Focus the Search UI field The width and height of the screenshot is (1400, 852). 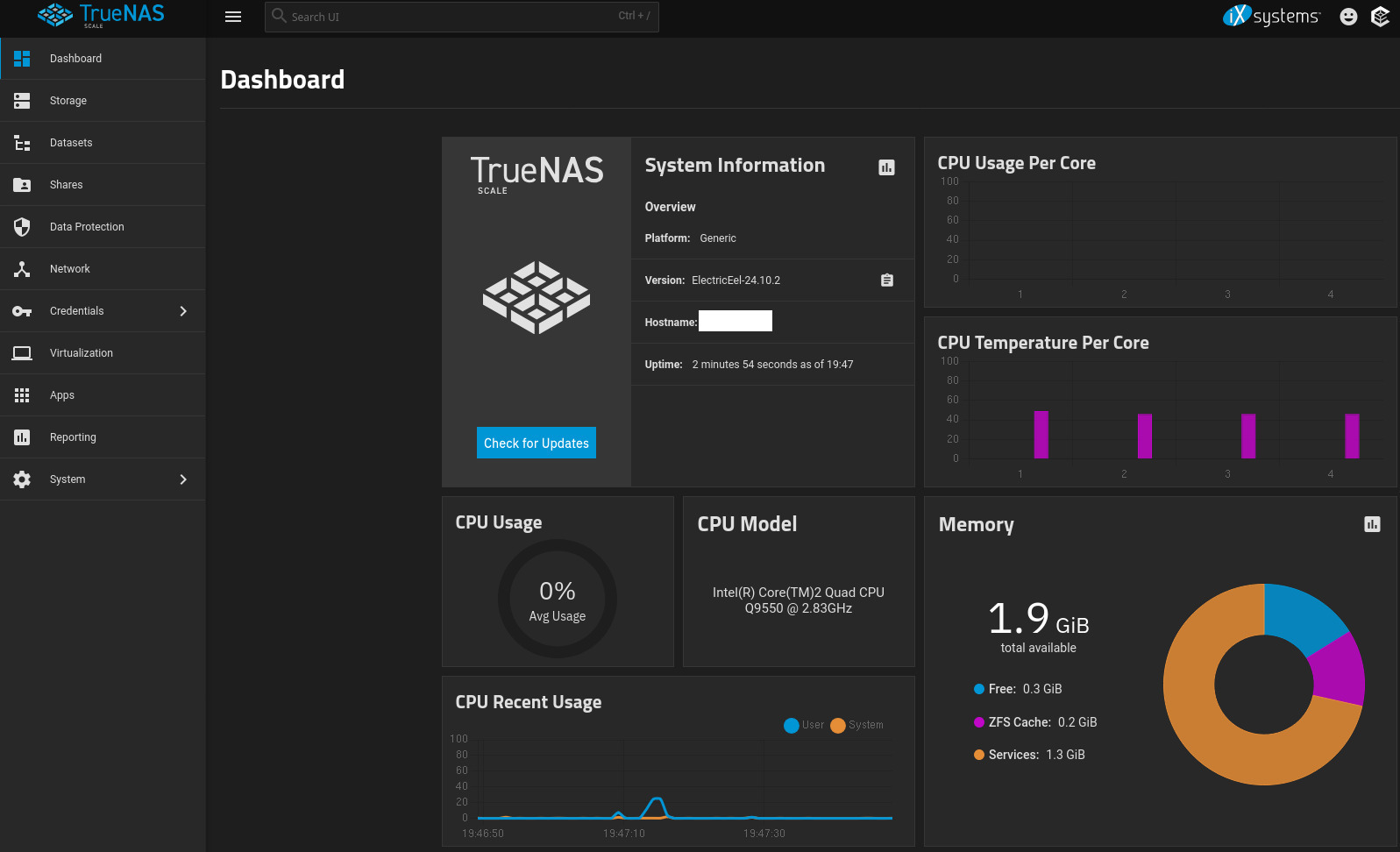tap(462, 17)
